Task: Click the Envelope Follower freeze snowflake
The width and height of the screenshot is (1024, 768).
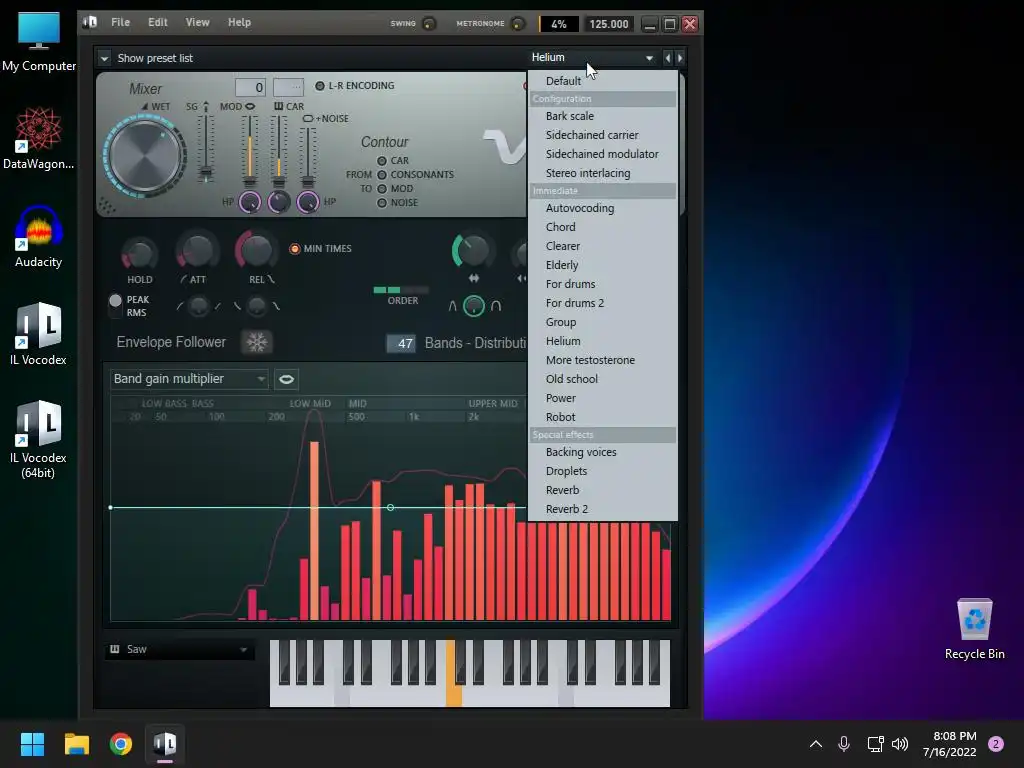Action: [257, 342]
